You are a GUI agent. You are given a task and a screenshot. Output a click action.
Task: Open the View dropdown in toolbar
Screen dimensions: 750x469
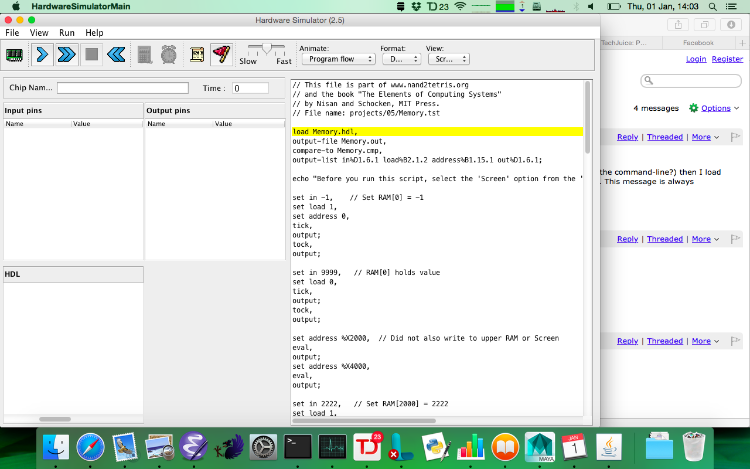pos(447,59)
